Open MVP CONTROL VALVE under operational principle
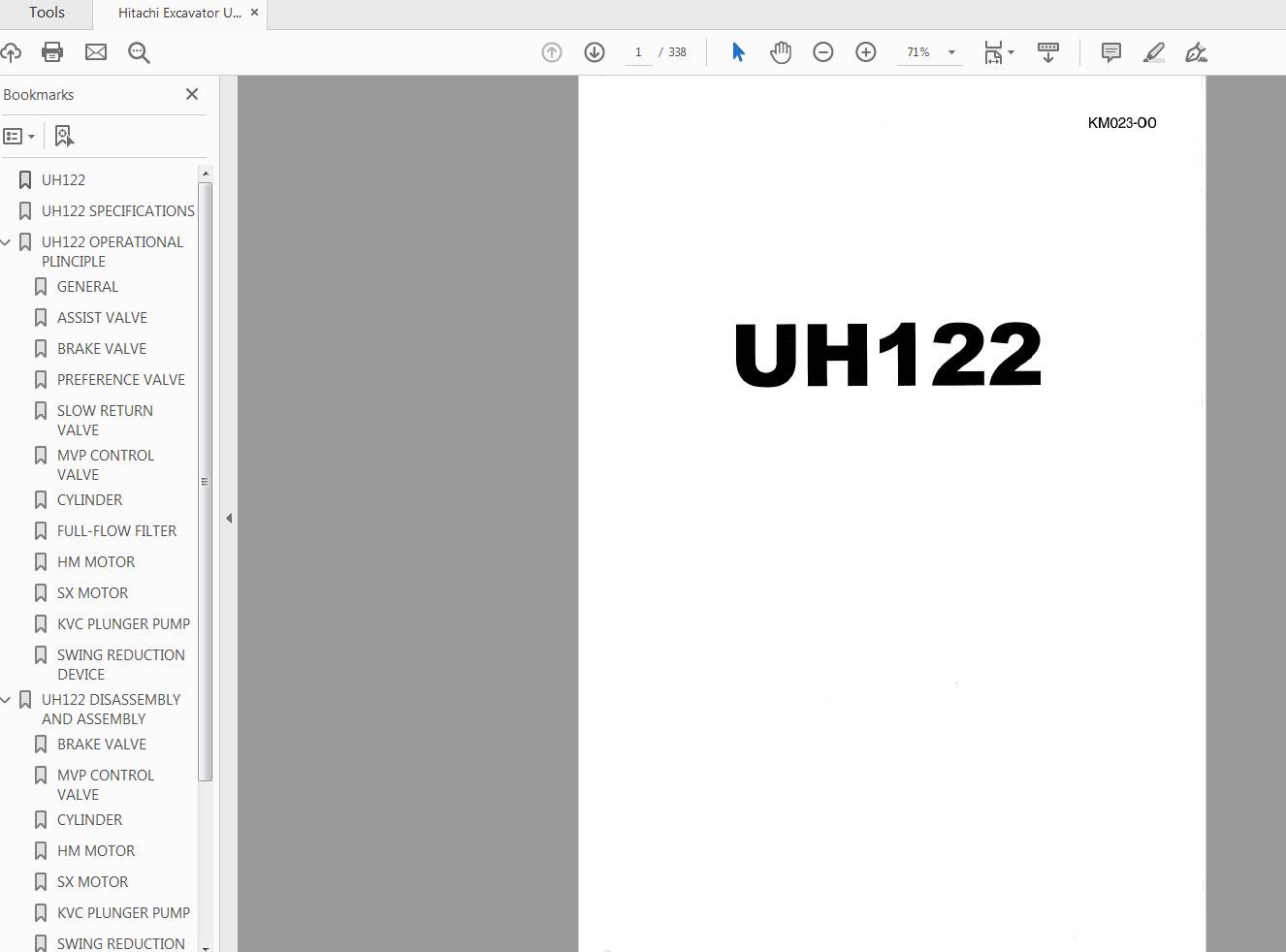1286x952 pixels. [106, 465]
